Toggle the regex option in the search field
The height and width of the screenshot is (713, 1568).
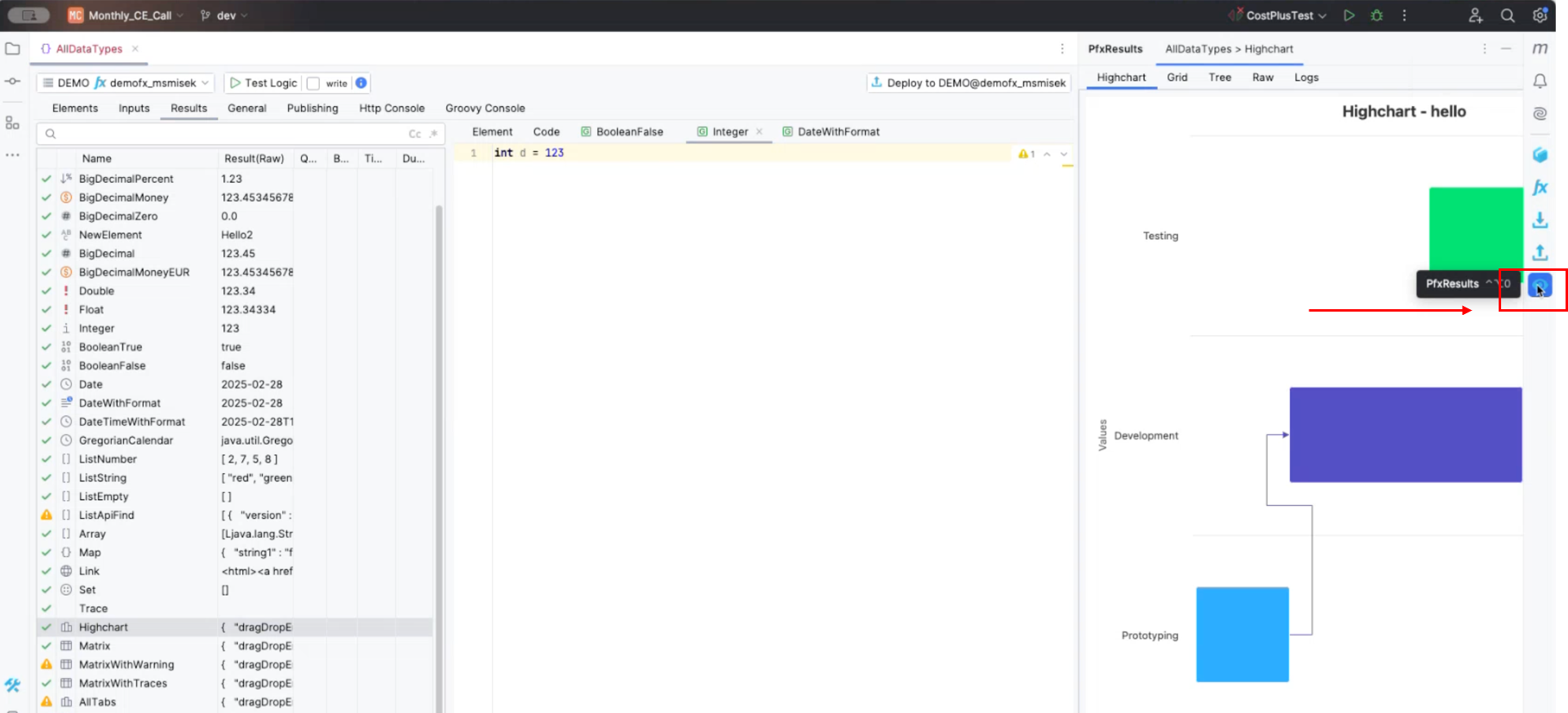[x=433, y=134]
